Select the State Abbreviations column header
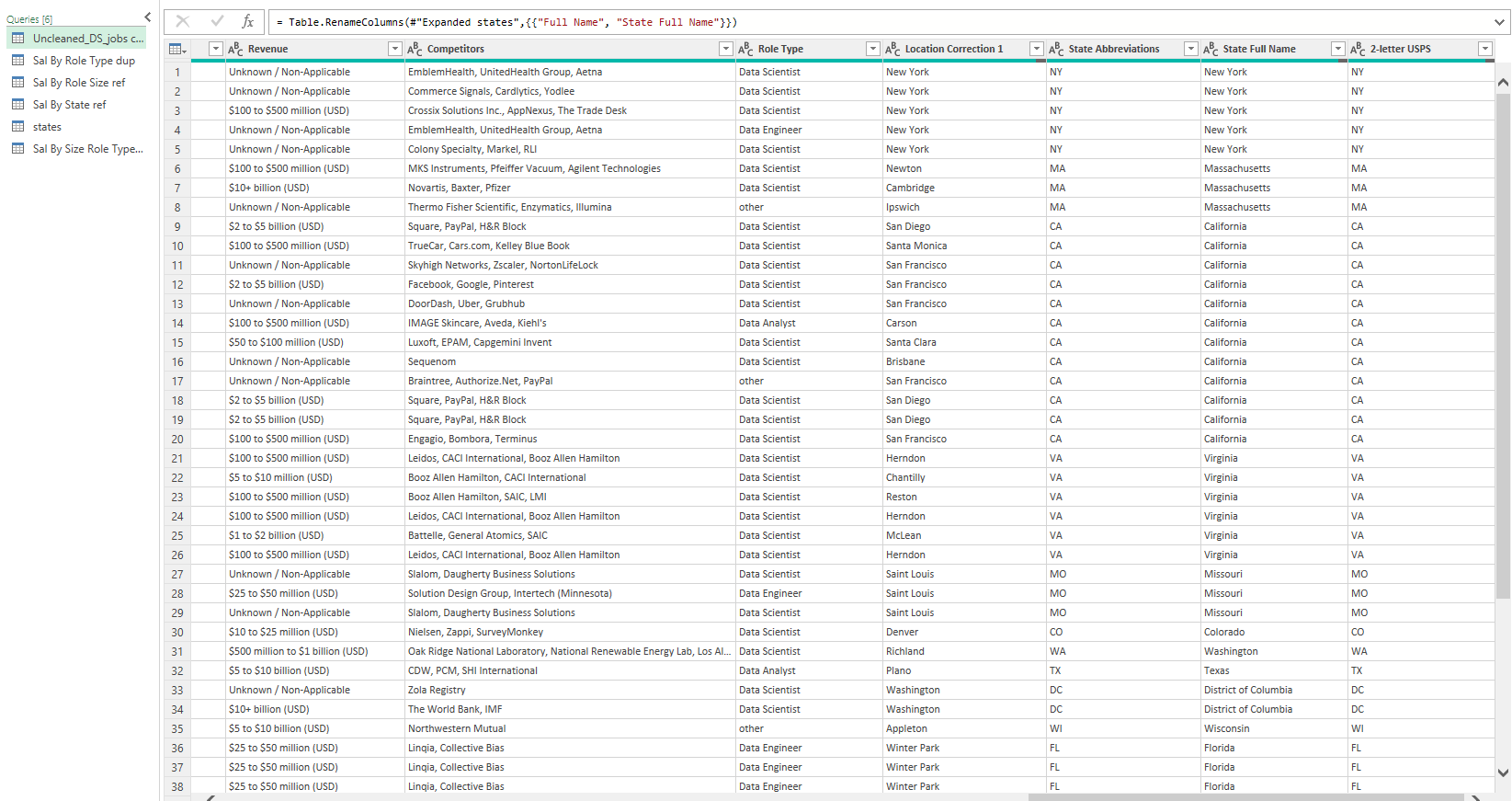1512x801 pixels. 1114,49
